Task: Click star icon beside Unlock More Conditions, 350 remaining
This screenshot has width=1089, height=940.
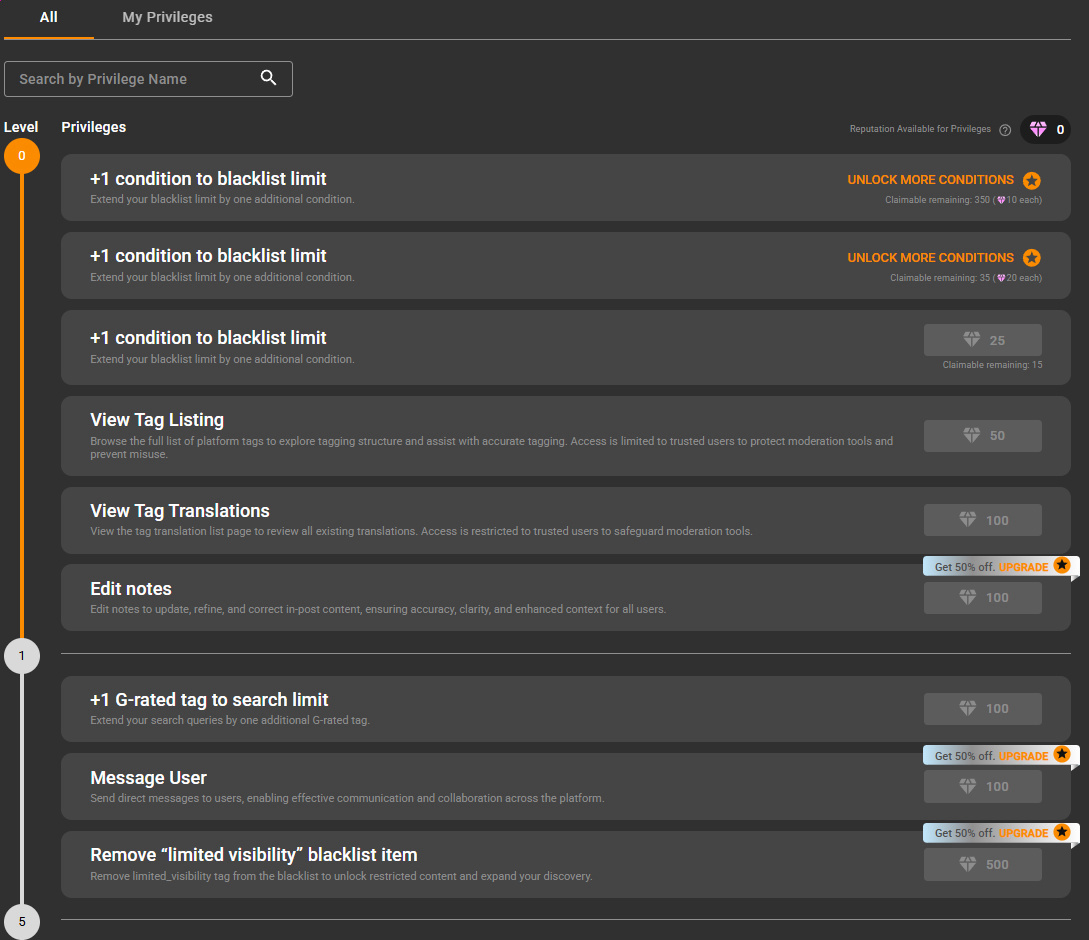Action: point(1032,181)
